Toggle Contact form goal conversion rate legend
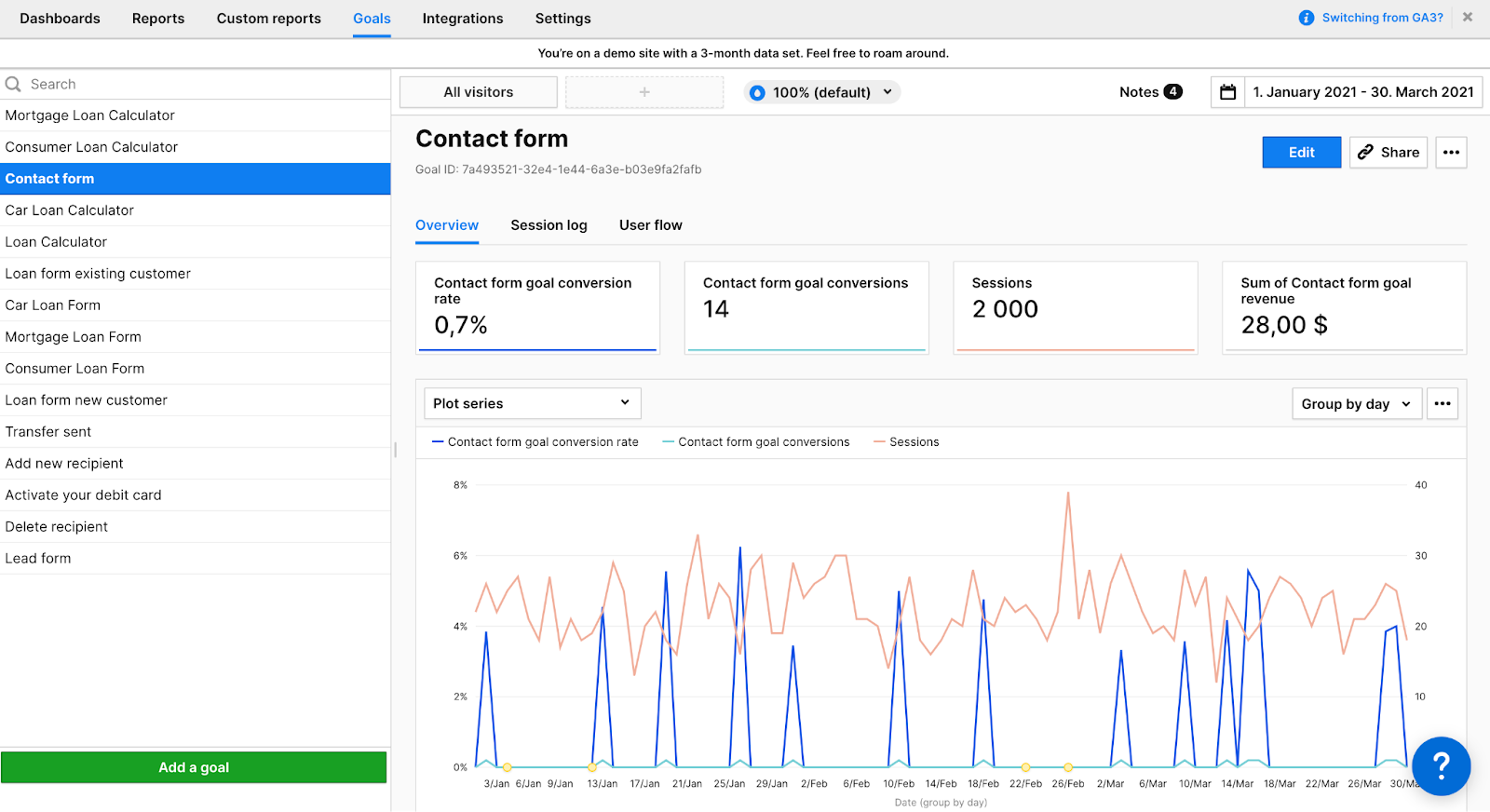The image size is (1490, 812). pyautogui.click(x=535, y=442)
